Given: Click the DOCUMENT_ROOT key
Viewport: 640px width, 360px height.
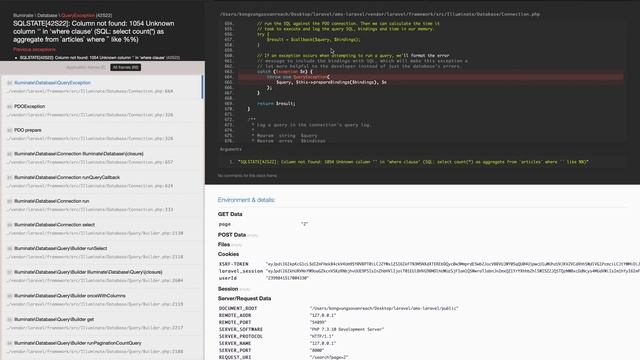Looking at the screenshot, I should [238, 308].
